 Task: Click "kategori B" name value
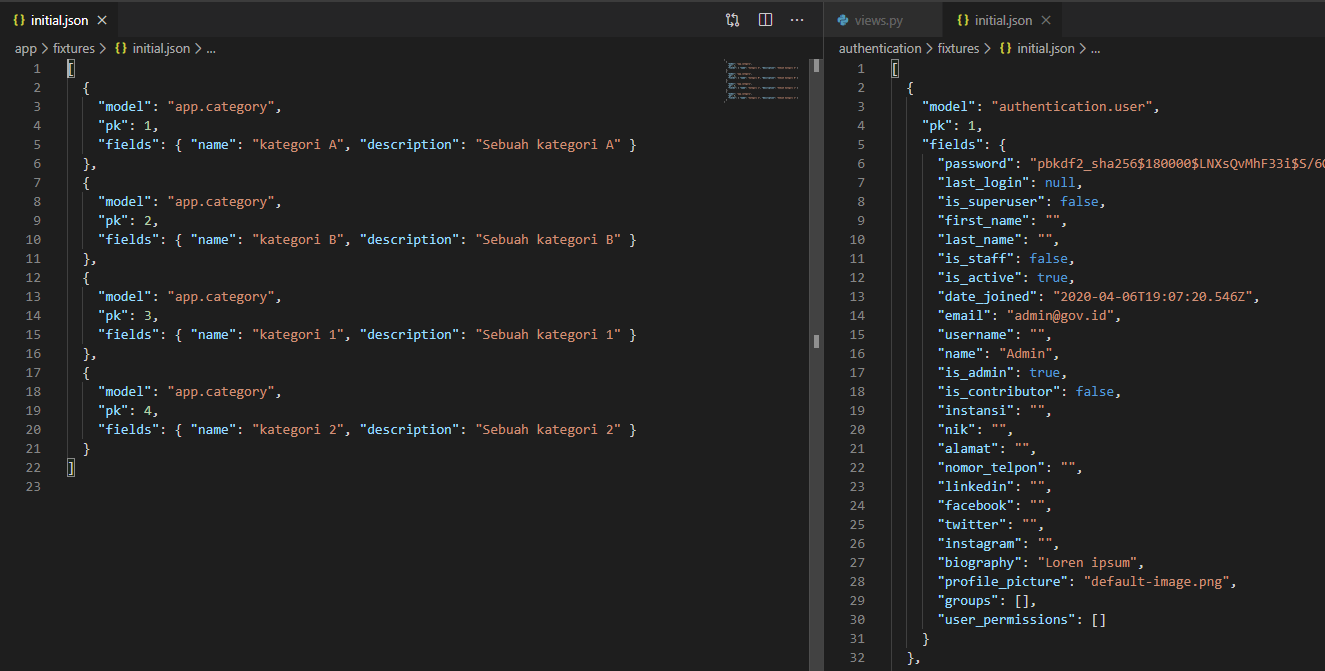tap(297, 240)
